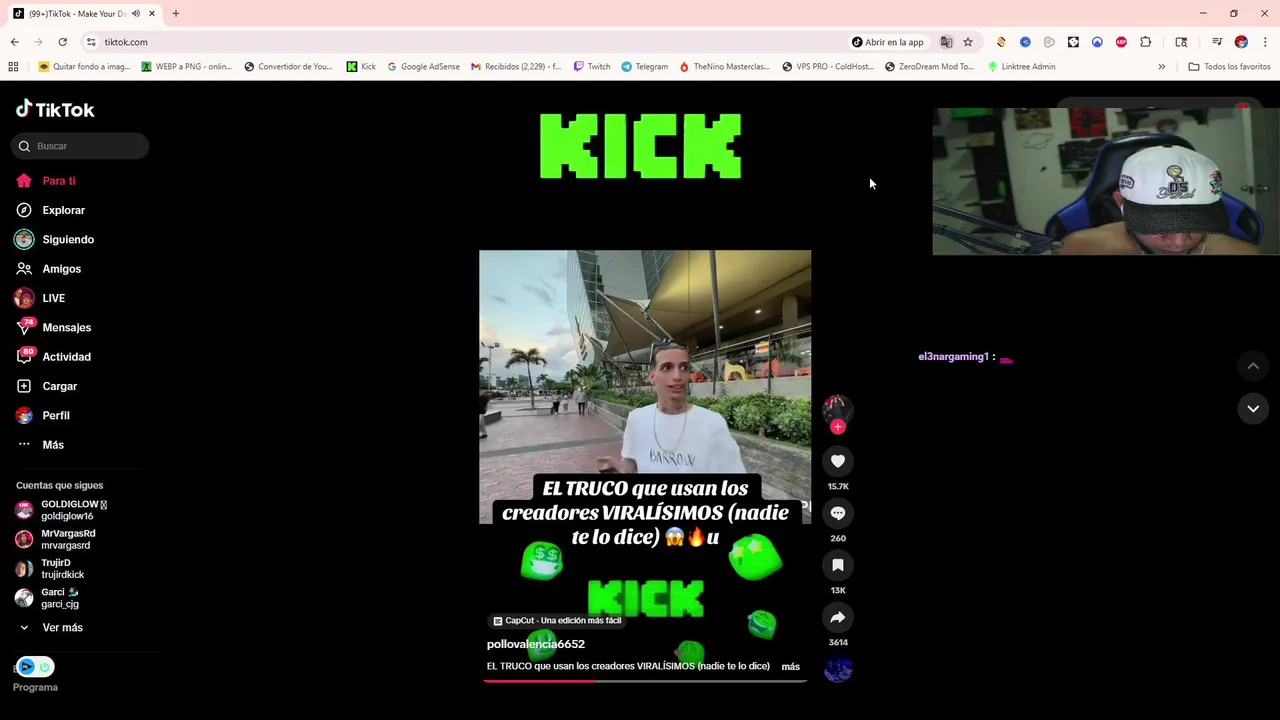The image size is (1280, 720).
Task: Reload the TikTok page
Action: pos(62,42)
